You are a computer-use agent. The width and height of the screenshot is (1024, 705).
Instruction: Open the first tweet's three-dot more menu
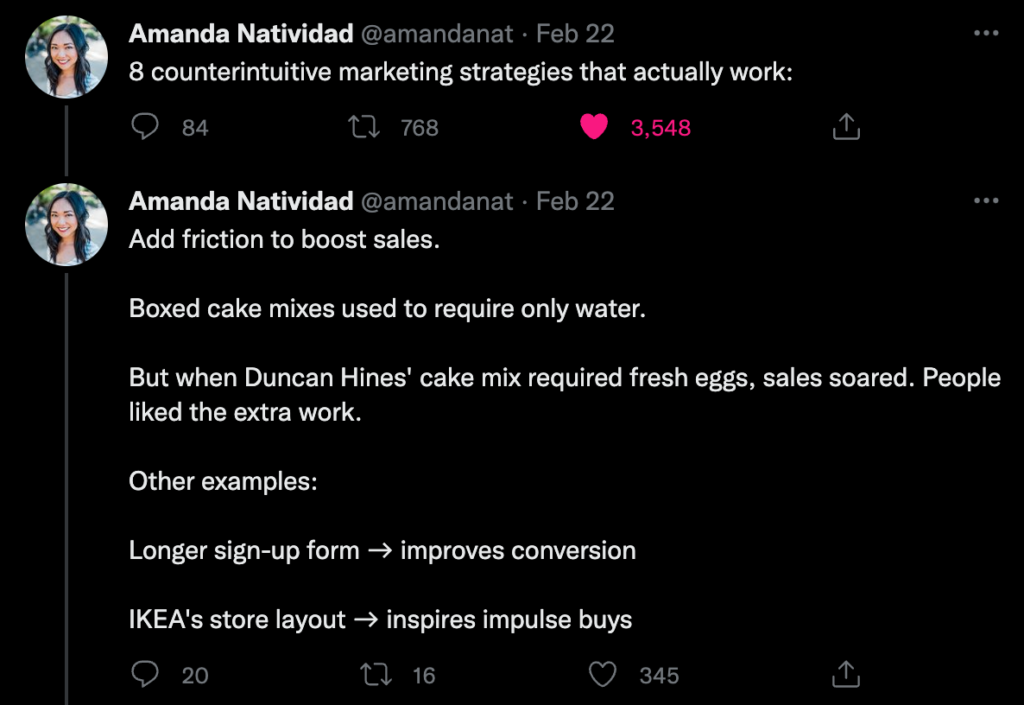985,33
